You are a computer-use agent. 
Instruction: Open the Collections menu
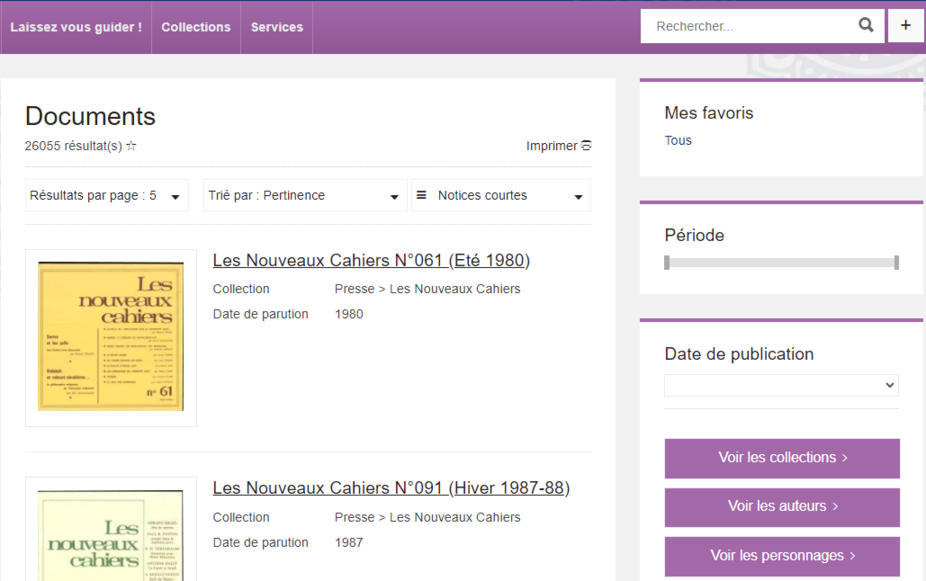click(x=196, y=27)
